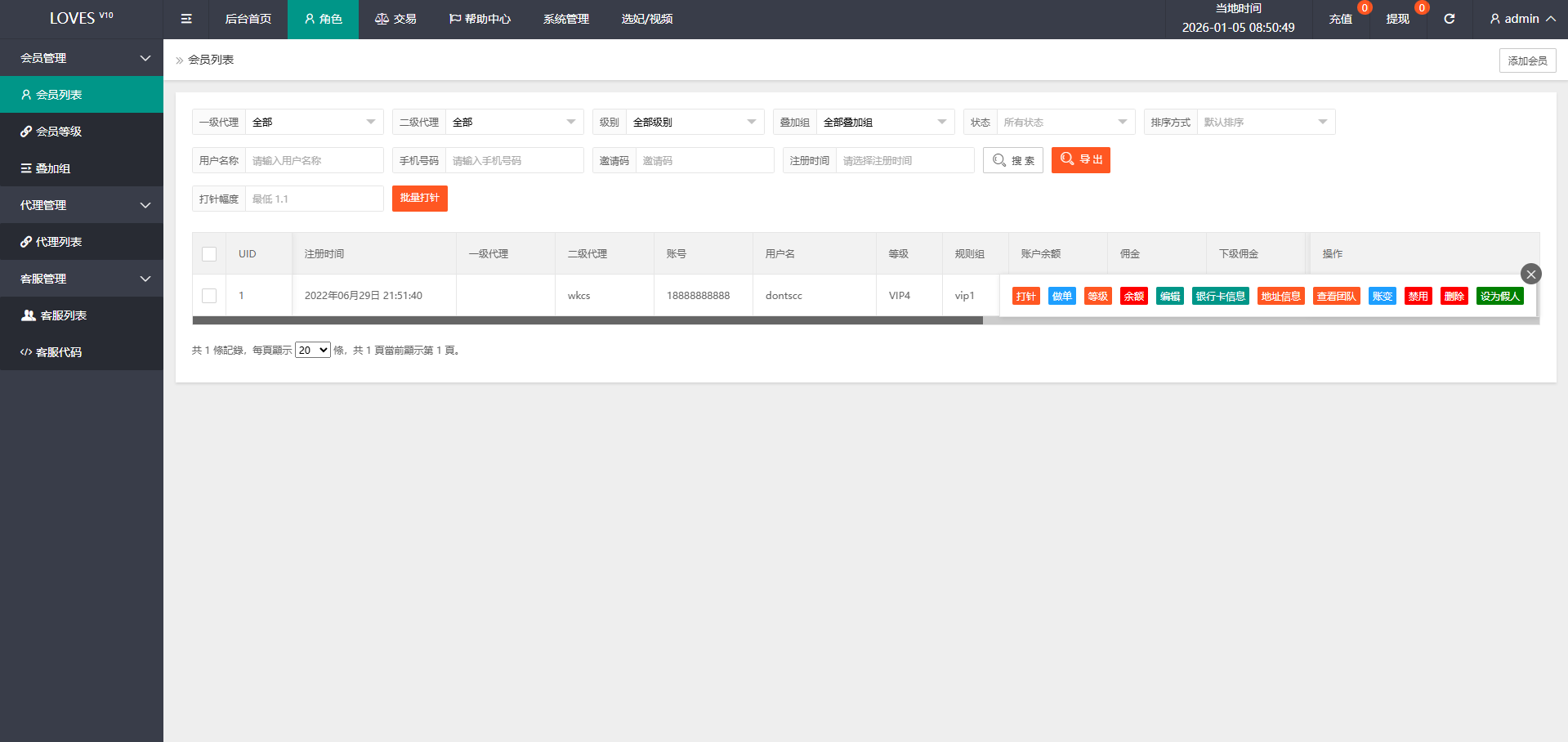This screenshot has height=742, width=1568.
Task: Open 客服列表 in the sidebar
Action: [63, 315]
